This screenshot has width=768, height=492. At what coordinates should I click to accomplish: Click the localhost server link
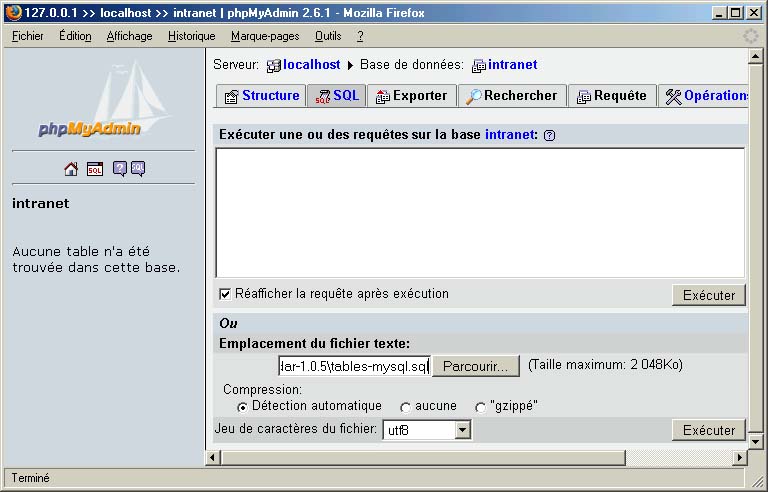click(312, 65)
